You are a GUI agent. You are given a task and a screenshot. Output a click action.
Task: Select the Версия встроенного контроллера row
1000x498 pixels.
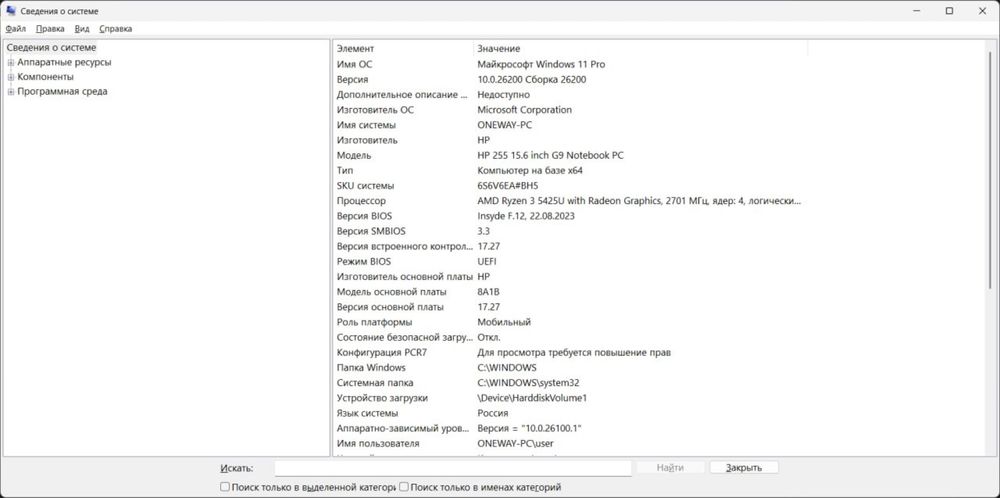pos(569,247)
